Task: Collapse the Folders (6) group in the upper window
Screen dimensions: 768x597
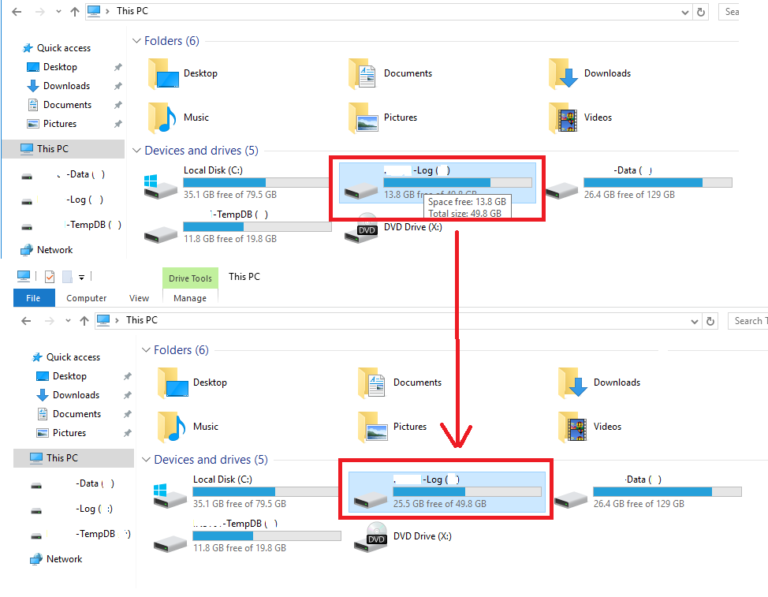Action: coord(137,41)
